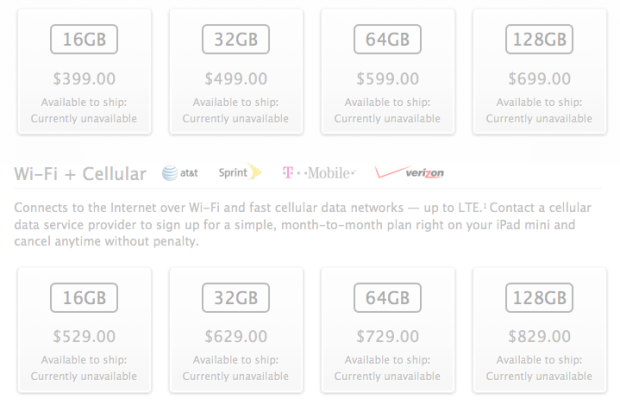Choose the $629.00 32GB Cellular model
This screenshot has width=620, height=405.
coord(236,330)
